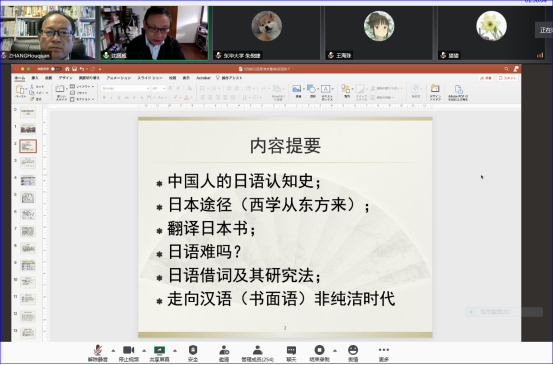Click the 共有 share button in PowerPoint
The image size is (553, 365).
coord(486,78)
